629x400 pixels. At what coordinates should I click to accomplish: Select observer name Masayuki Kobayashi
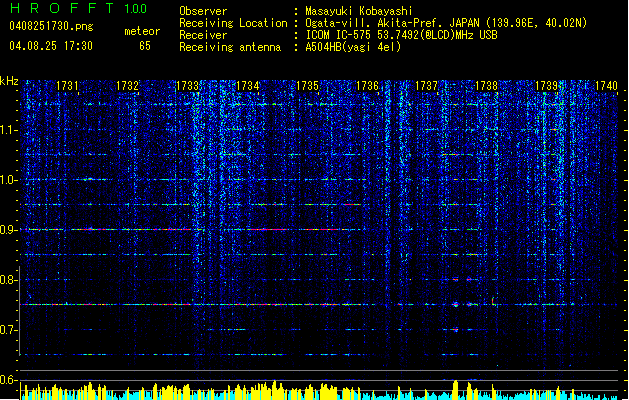coord(359,11)
